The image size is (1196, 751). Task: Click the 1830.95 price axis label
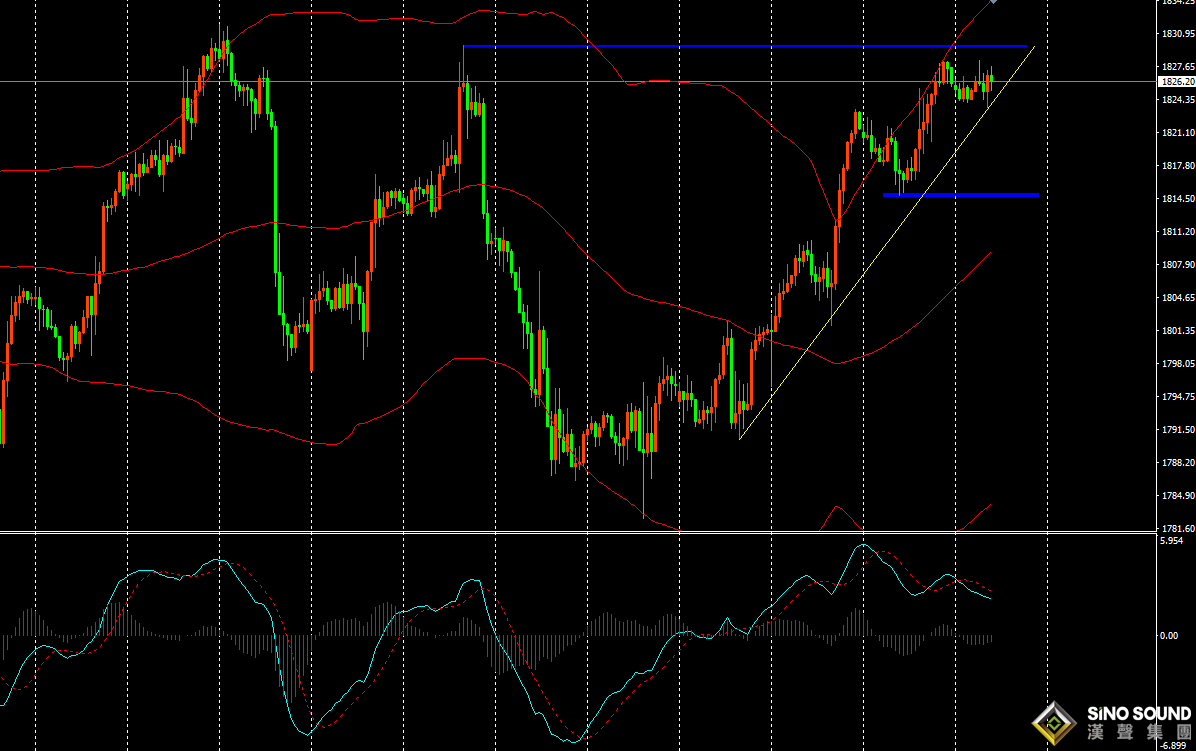(x=1178, y=34)
